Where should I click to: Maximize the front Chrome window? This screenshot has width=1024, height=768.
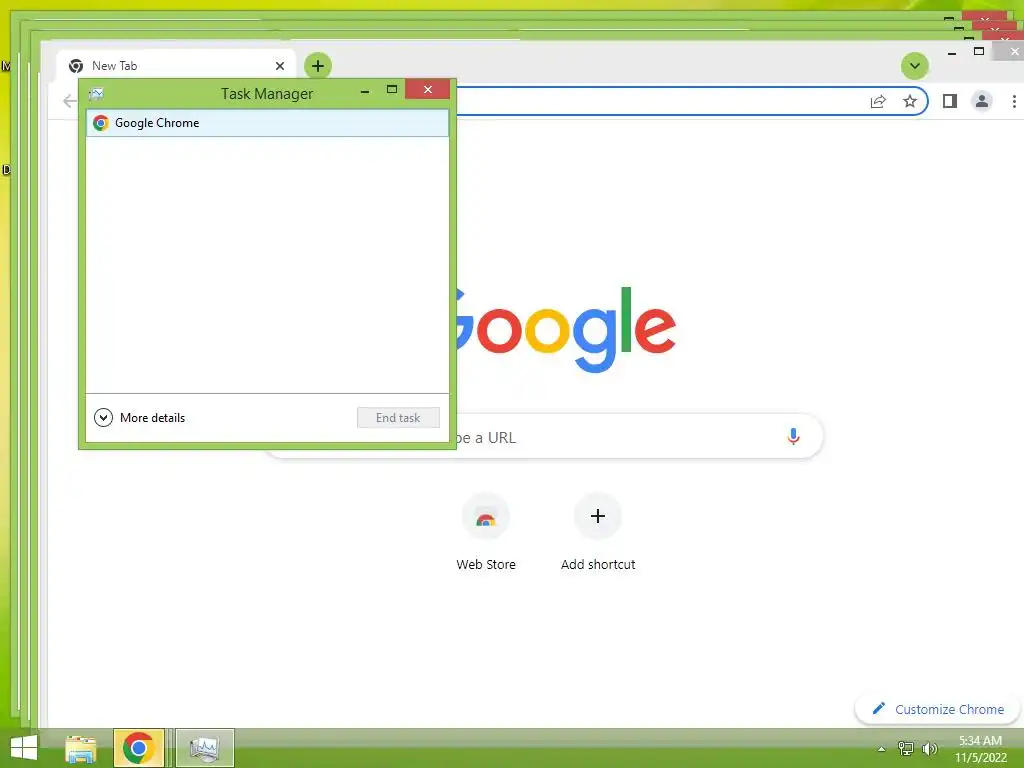[x=978, y=52]
